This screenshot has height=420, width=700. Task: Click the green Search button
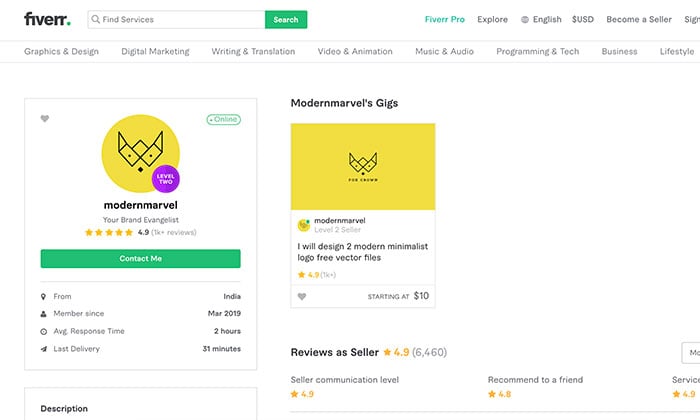click(286, 20)
